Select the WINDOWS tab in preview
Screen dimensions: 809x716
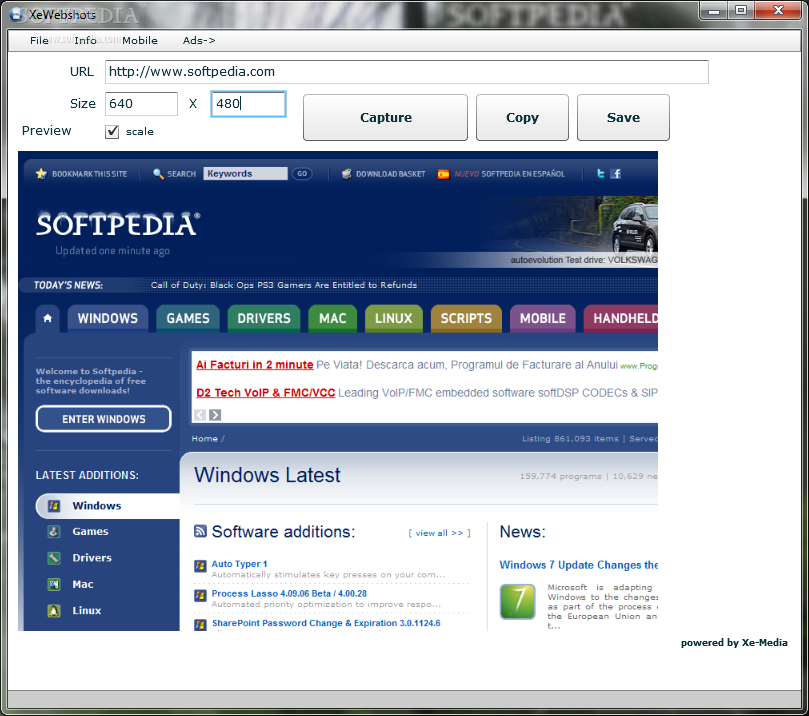tap(108, 318)
